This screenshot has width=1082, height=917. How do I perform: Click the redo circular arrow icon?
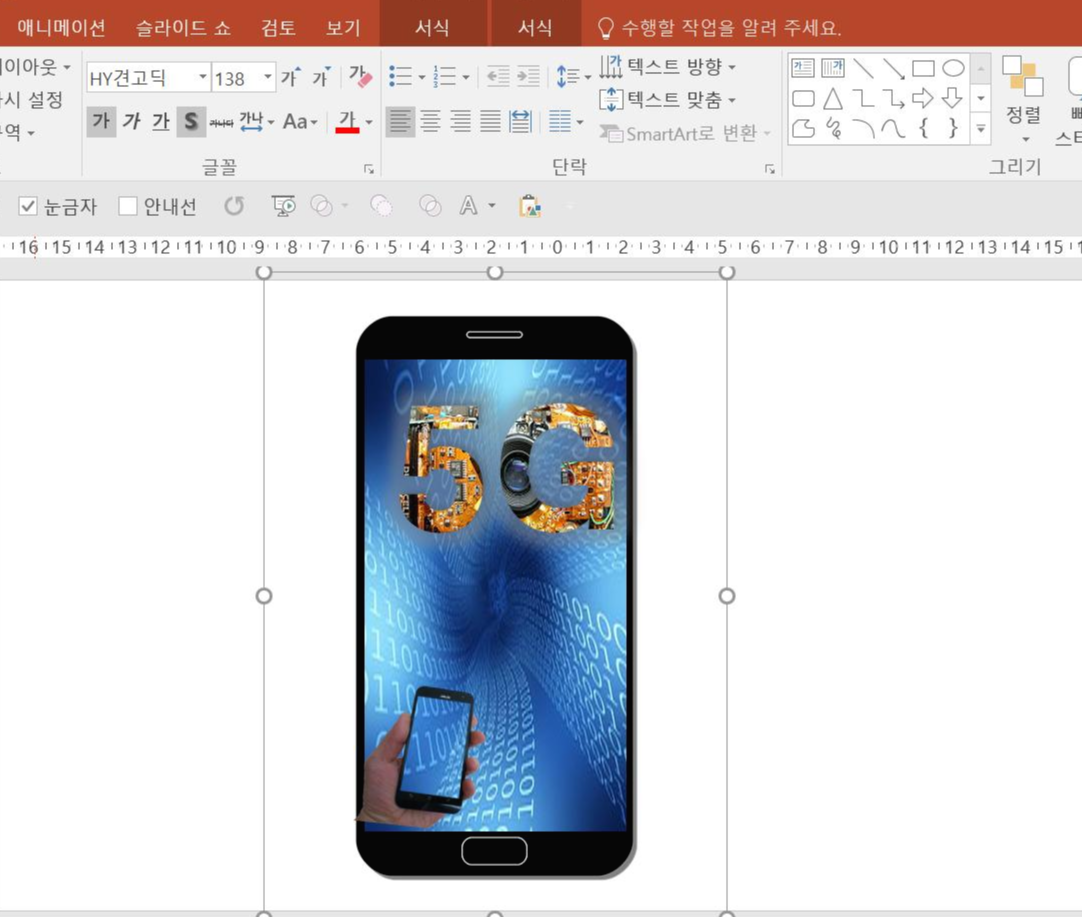[234, 206]
